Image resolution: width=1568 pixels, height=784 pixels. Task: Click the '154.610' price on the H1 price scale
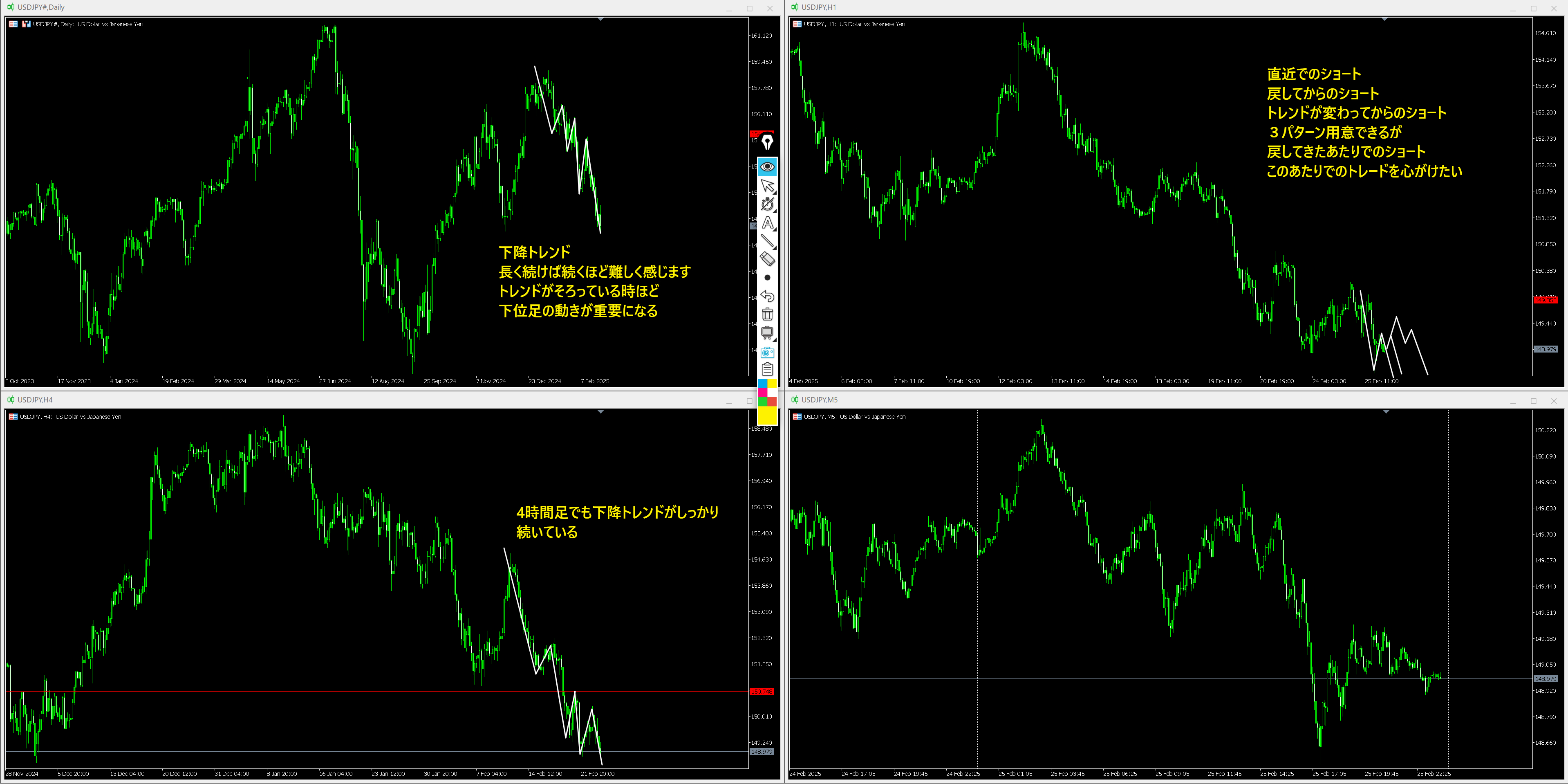(x=1545, y=34)
